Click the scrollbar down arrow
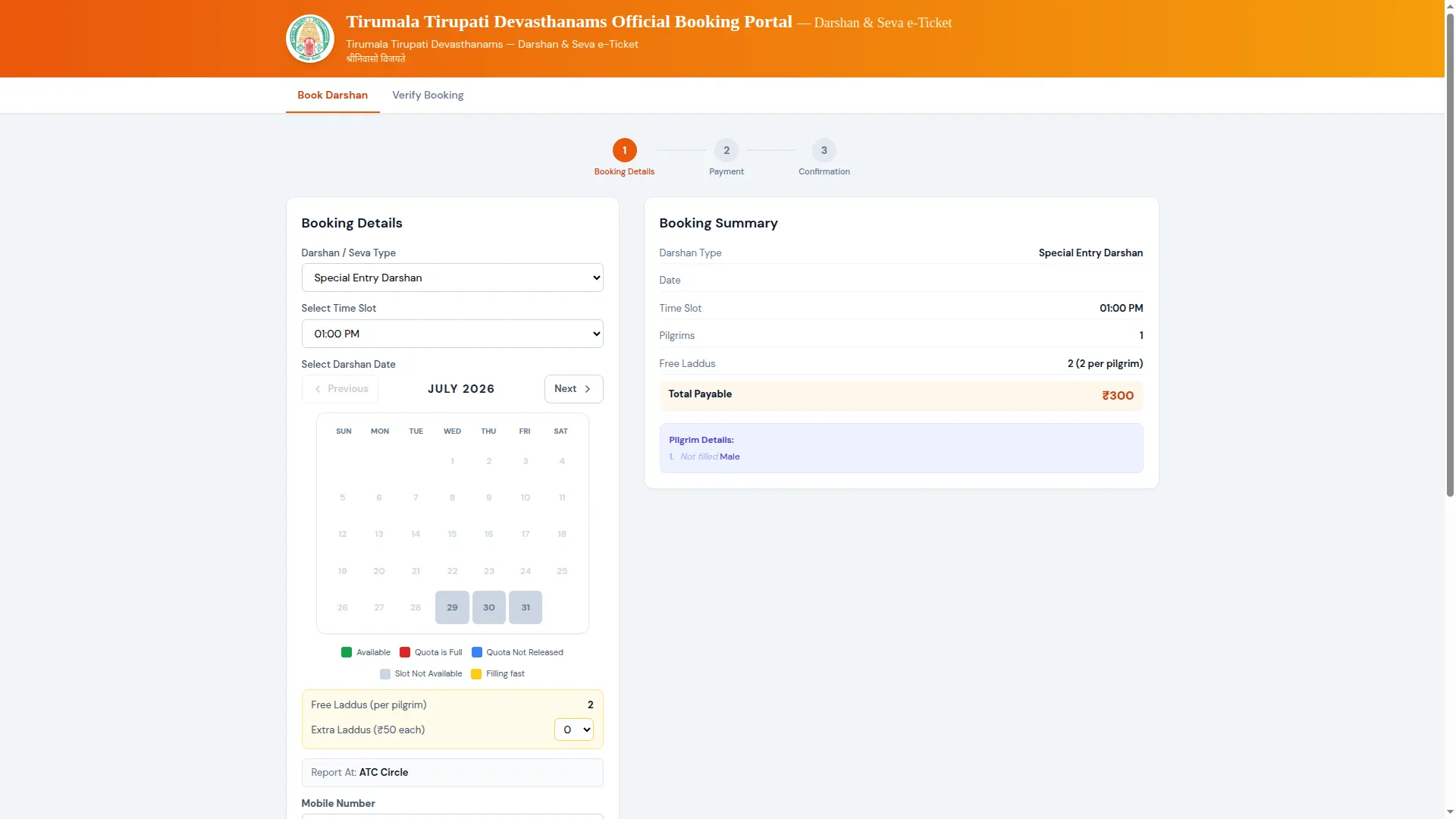This screenshot has width=1456, height=819. click(x=1450, y=813)
